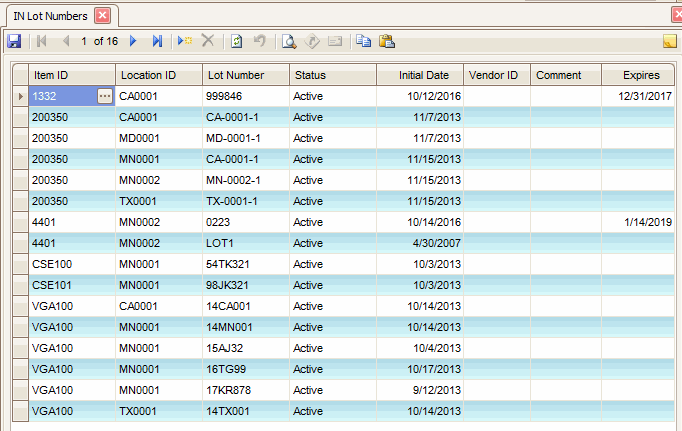Click the delete X toolbar icon
Screen dimensions: 682x431
click(x=208, y=41)
